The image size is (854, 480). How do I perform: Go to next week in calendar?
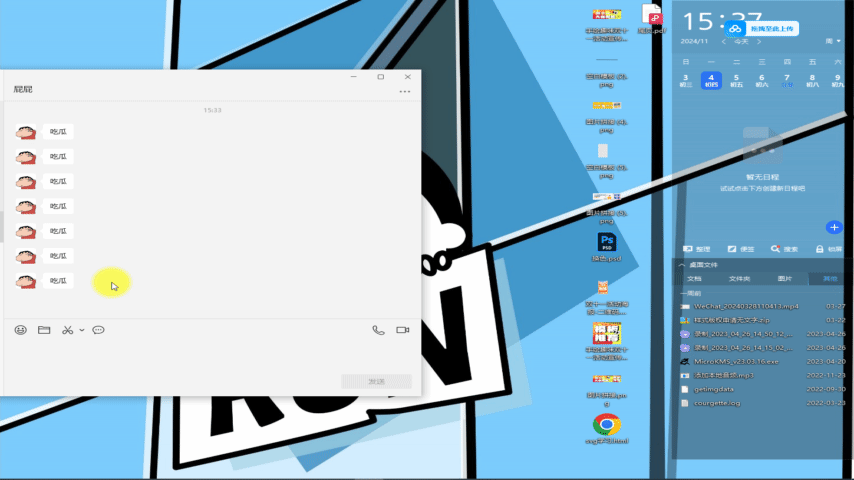759,41
